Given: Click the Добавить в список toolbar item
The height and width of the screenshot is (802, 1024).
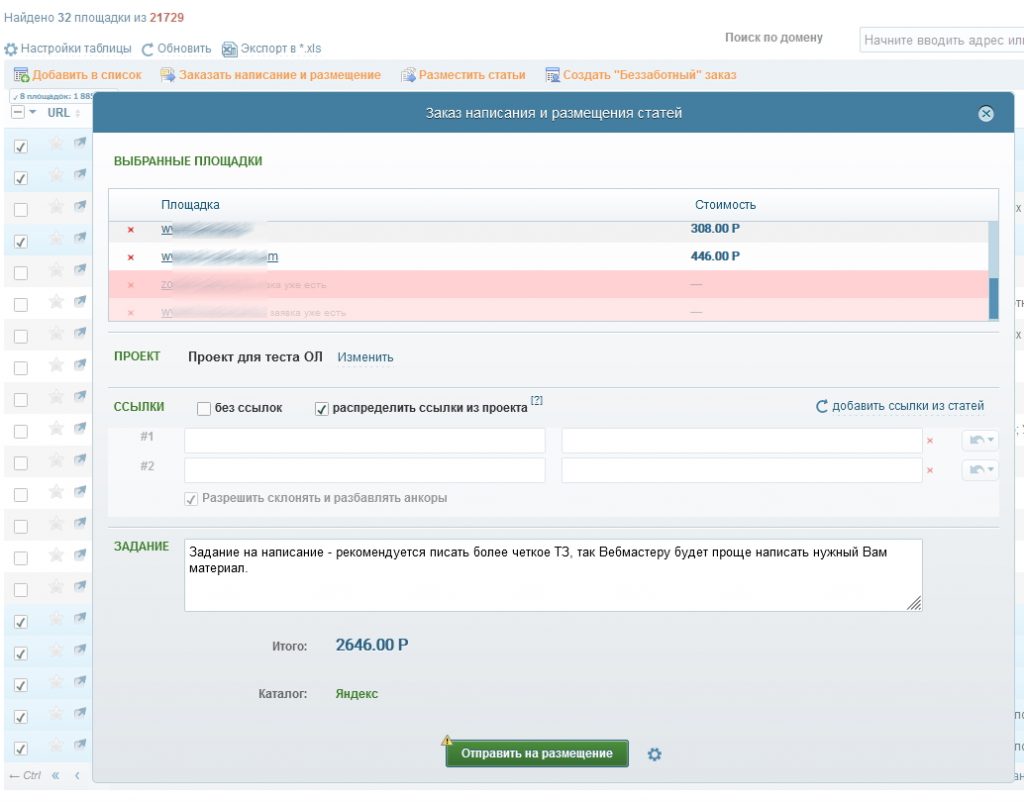Looking at the screenshot, I should pos(78,75).
